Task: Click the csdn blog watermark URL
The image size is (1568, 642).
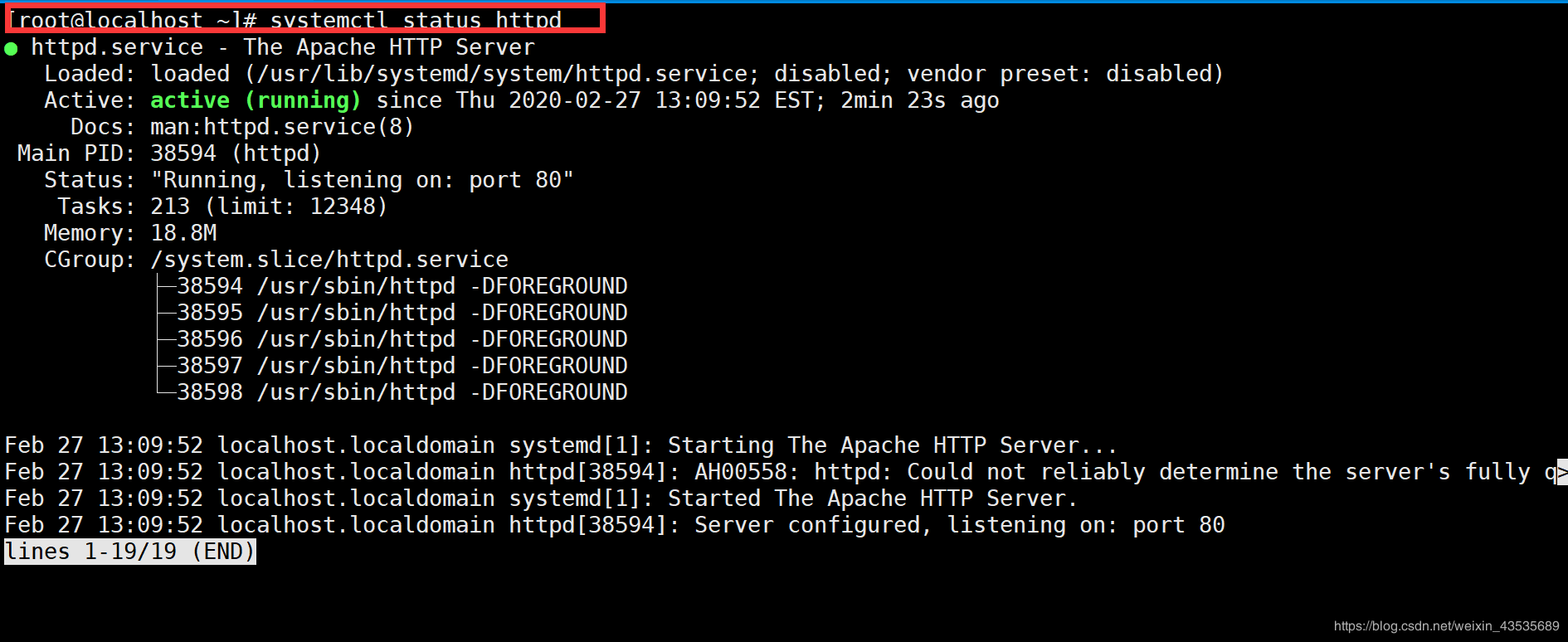Action: point(1446,626)
